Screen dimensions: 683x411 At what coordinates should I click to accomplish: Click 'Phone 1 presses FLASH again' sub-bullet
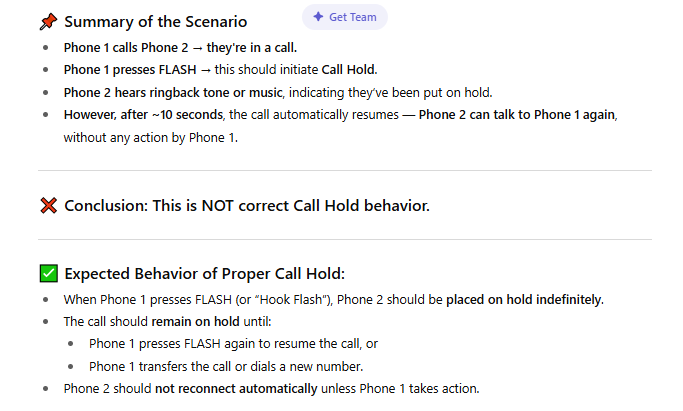233,344
